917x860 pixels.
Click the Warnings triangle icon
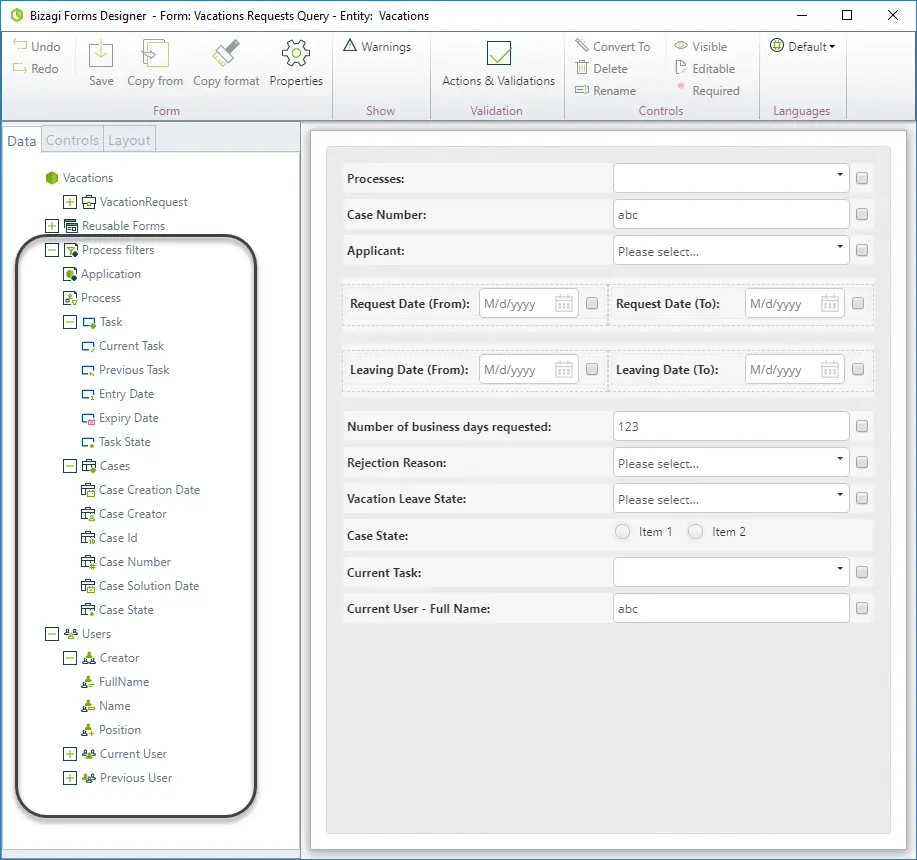[350, 46]
